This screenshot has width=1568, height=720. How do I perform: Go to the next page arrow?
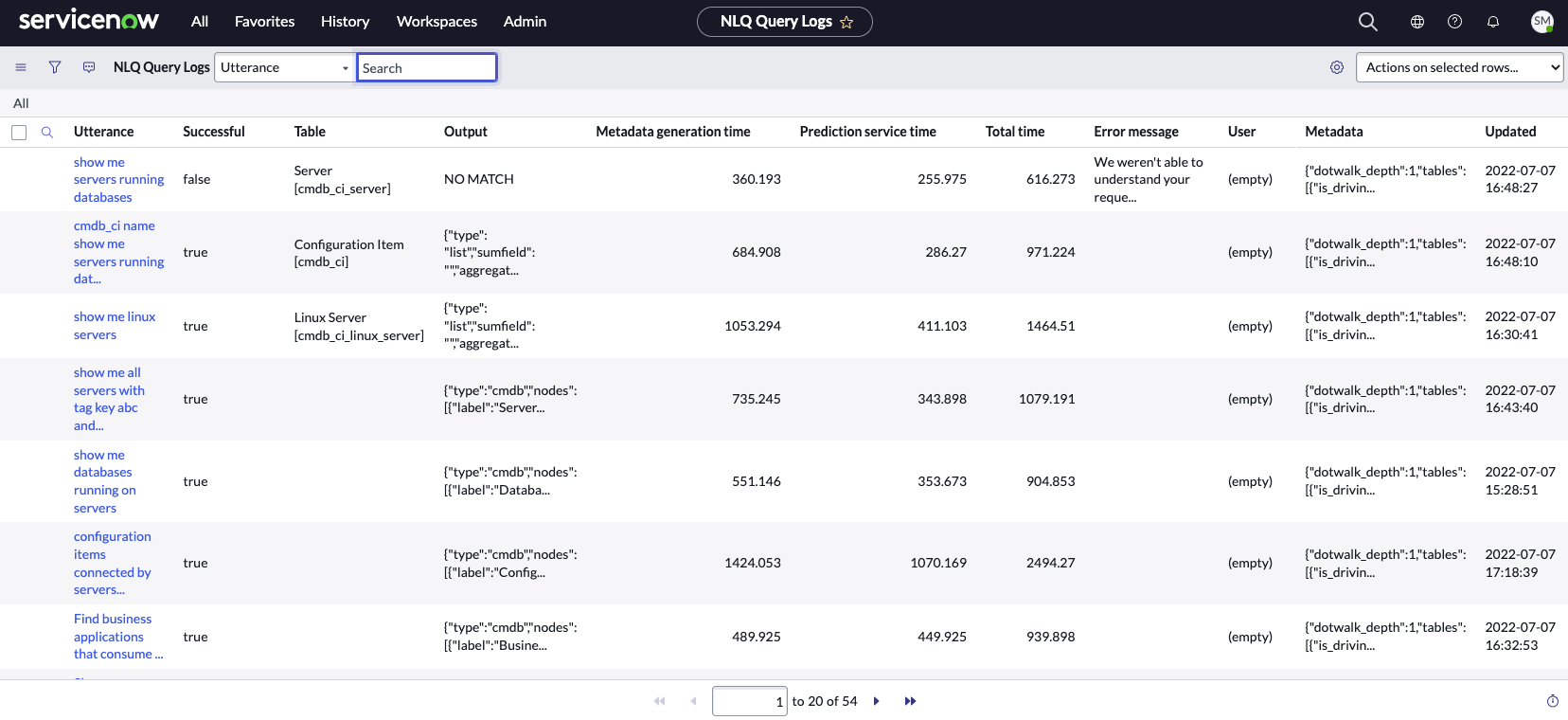pyautogui.click(x=877, y=701)
